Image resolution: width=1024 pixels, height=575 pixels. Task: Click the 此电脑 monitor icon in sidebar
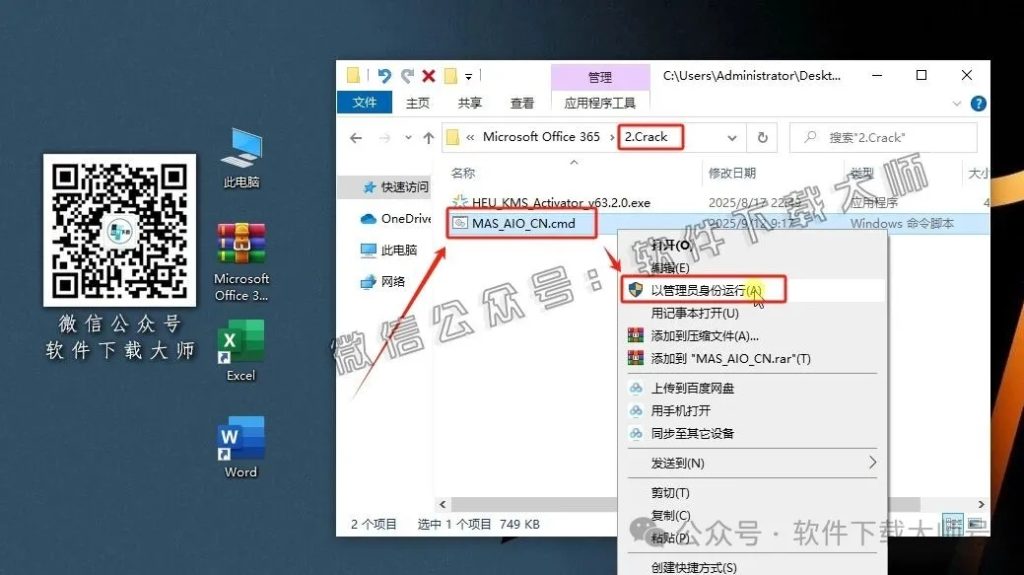click(368, 250)
